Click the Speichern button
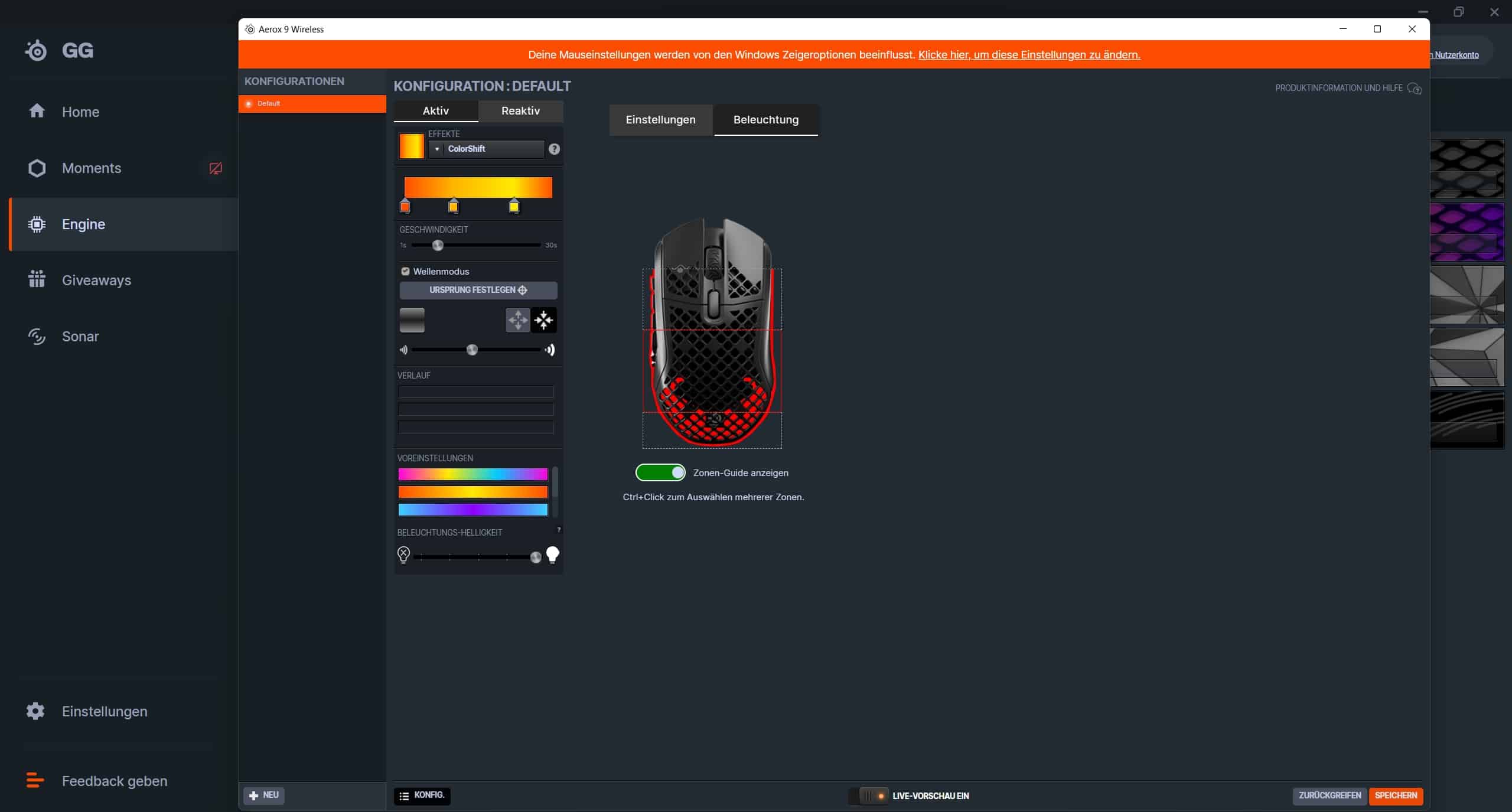The width and height of the screenshot is (1512, 812). tap(1395, 795)
